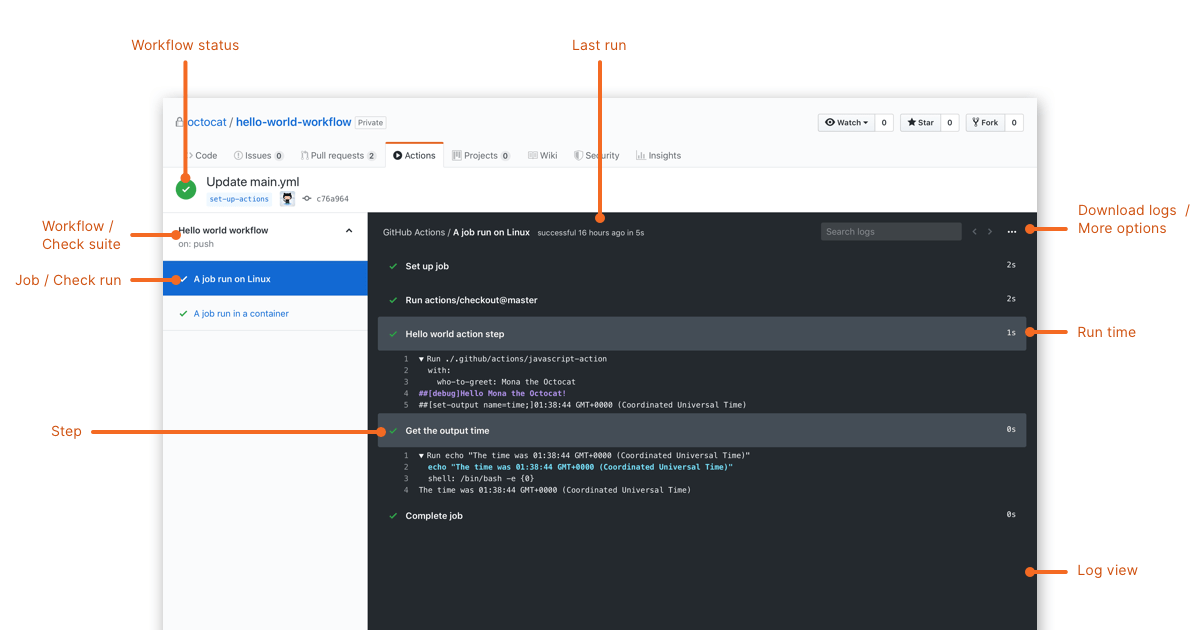Click the green workflow status check icon
The image size is (1200, 630).
coord(185,188)
